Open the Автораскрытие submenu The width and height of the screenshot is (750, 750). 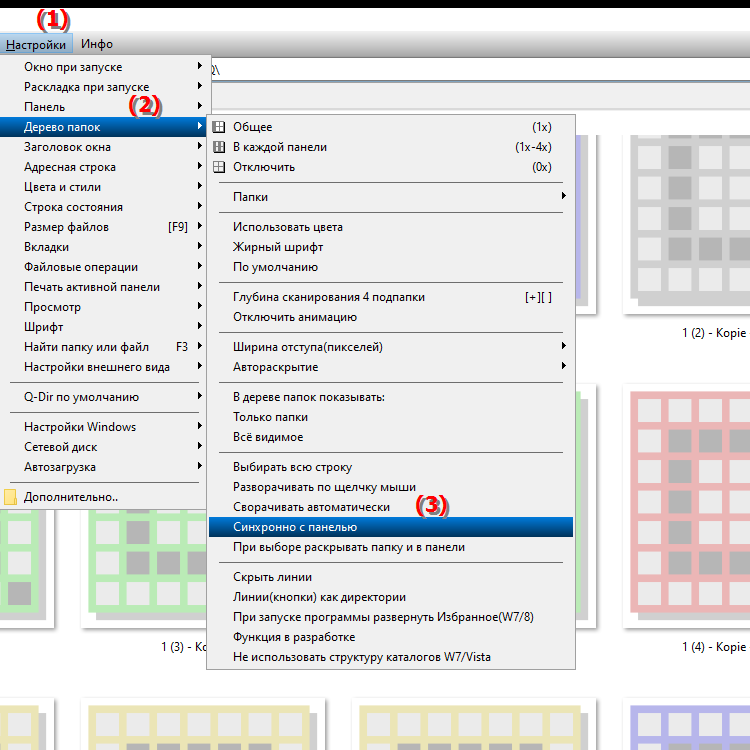pos(391,367)
